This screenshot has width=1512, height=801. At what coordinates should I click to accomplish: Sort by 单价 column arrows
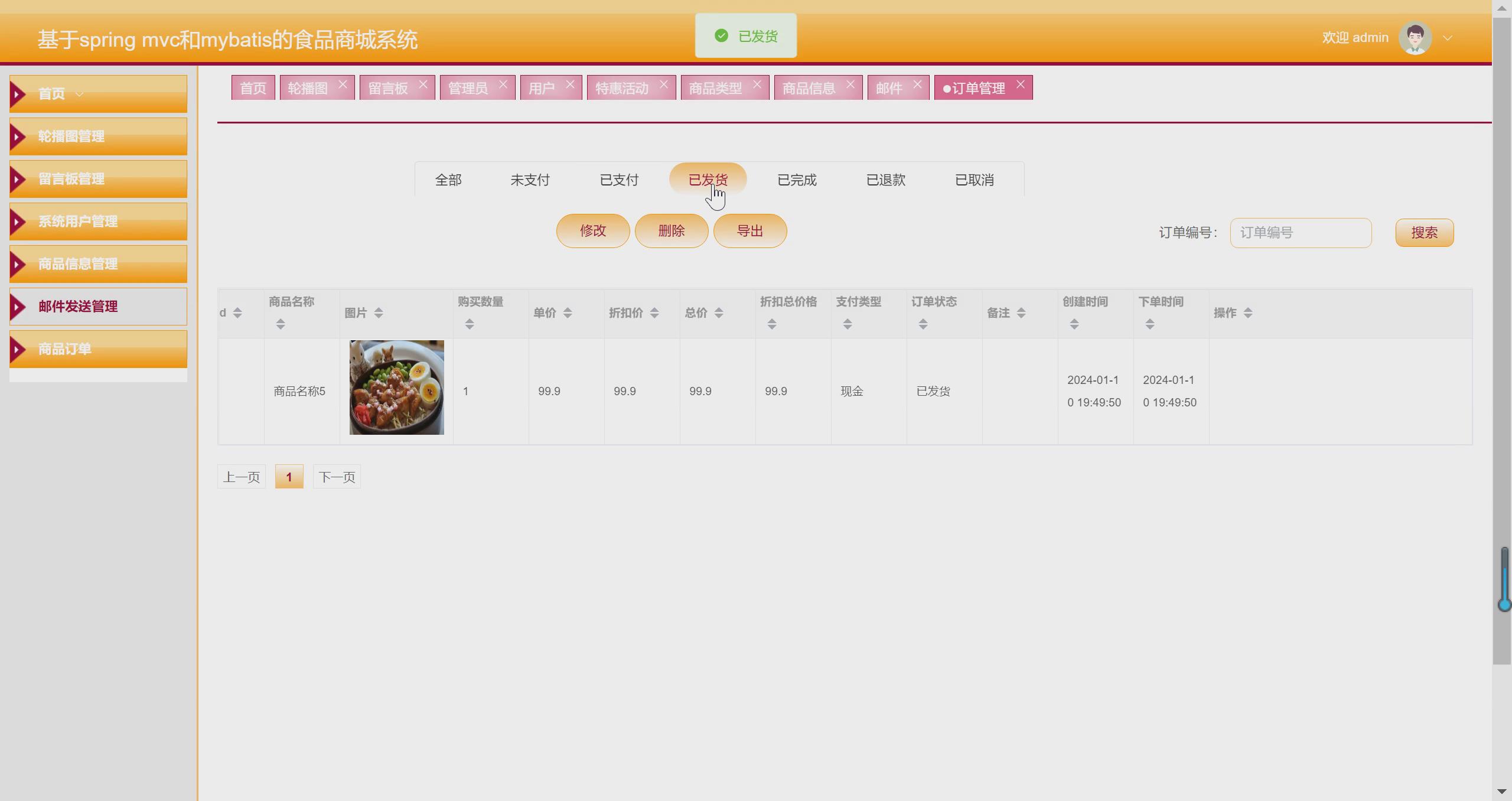[567, 313]
